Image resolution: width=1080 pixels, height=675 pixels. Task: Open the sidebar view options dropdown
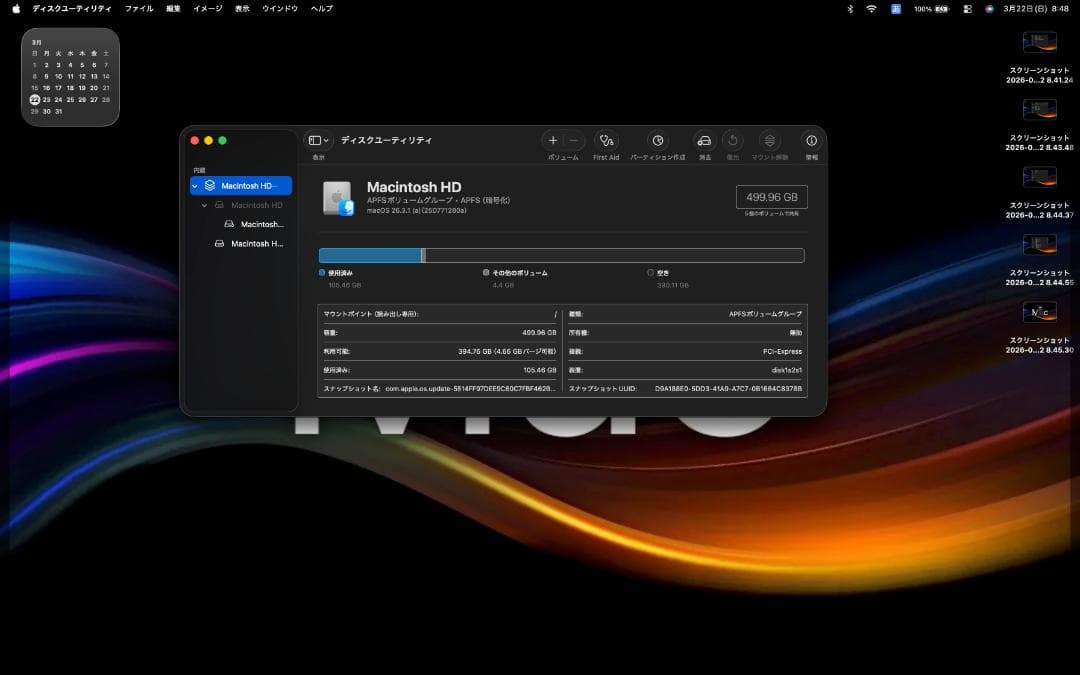(x=318, y=141)
